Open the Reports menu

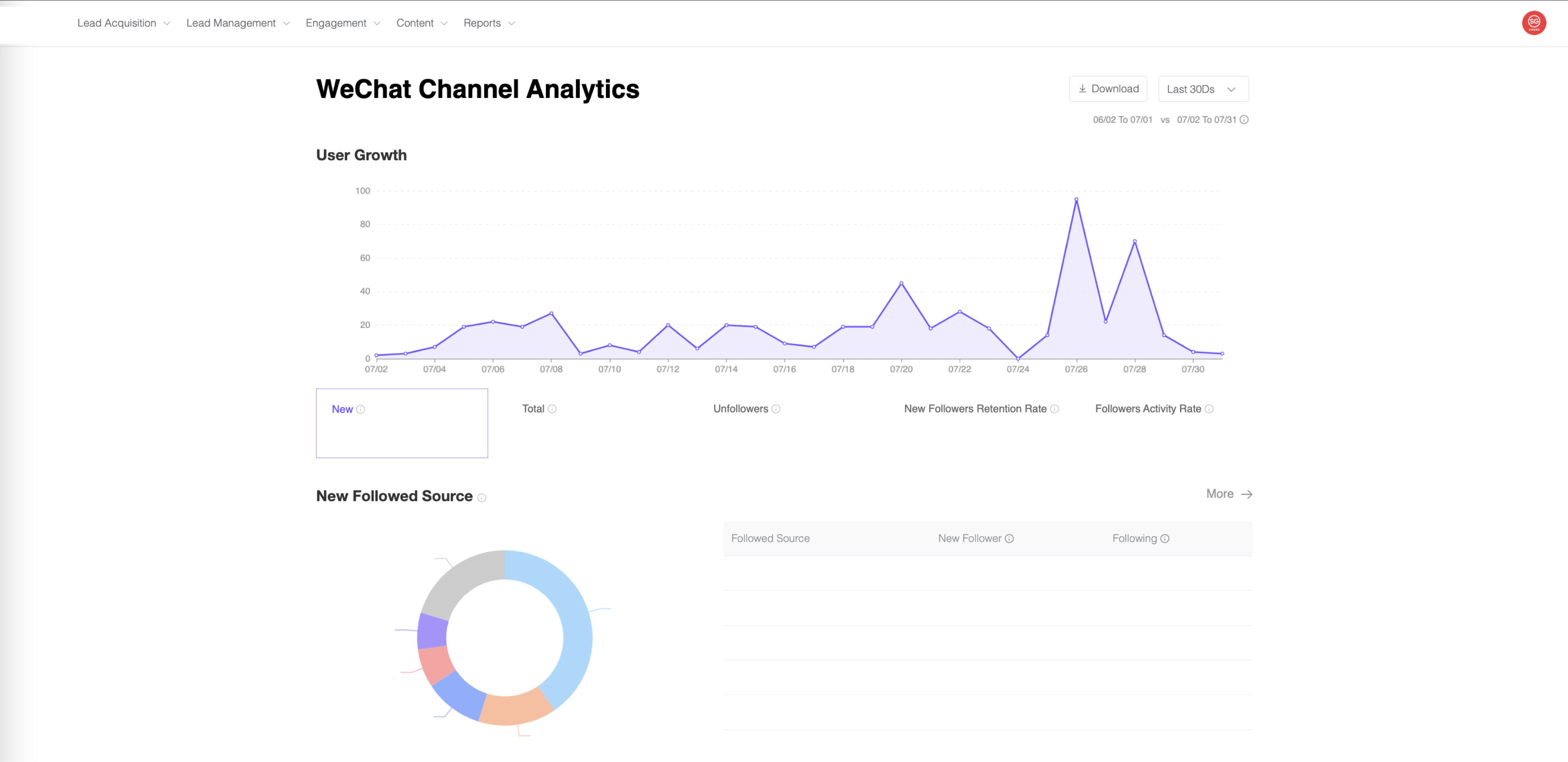click(x=482, y=23)
